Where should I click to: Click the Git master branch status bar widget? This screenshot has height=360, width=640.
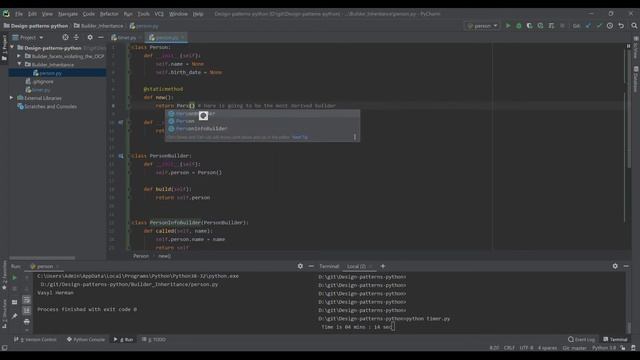(574, 348)
